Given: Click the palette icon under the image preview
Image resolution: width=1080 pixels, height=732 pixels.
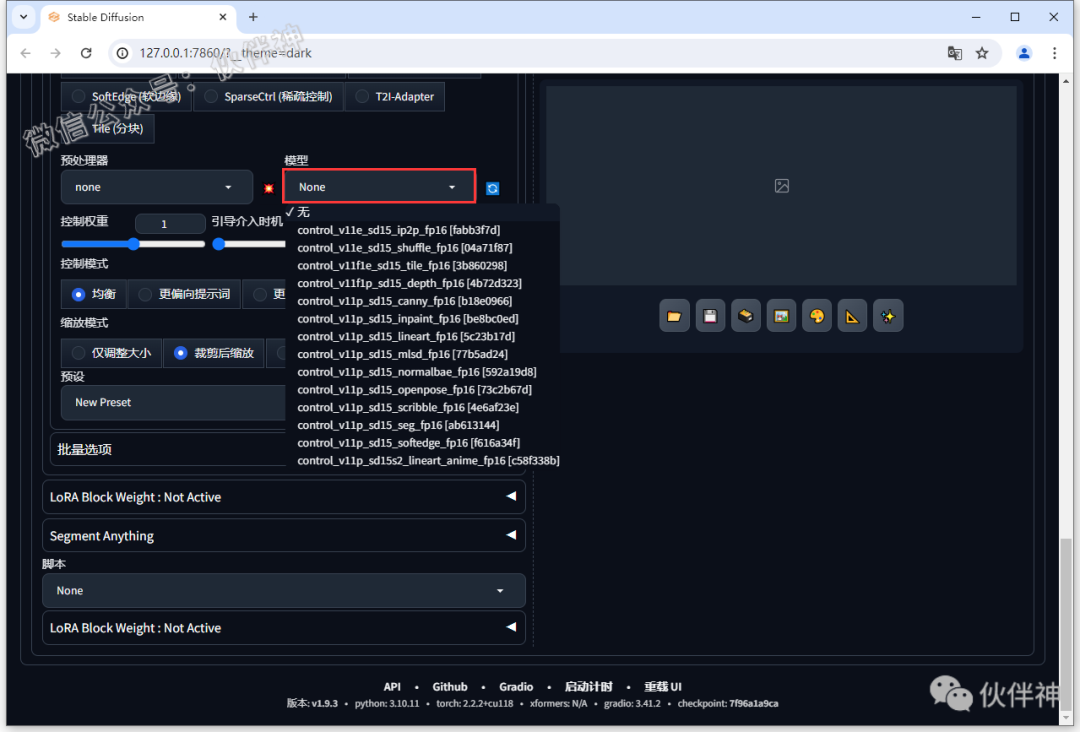Looking at the screenshot, I should tap(816, 315).
